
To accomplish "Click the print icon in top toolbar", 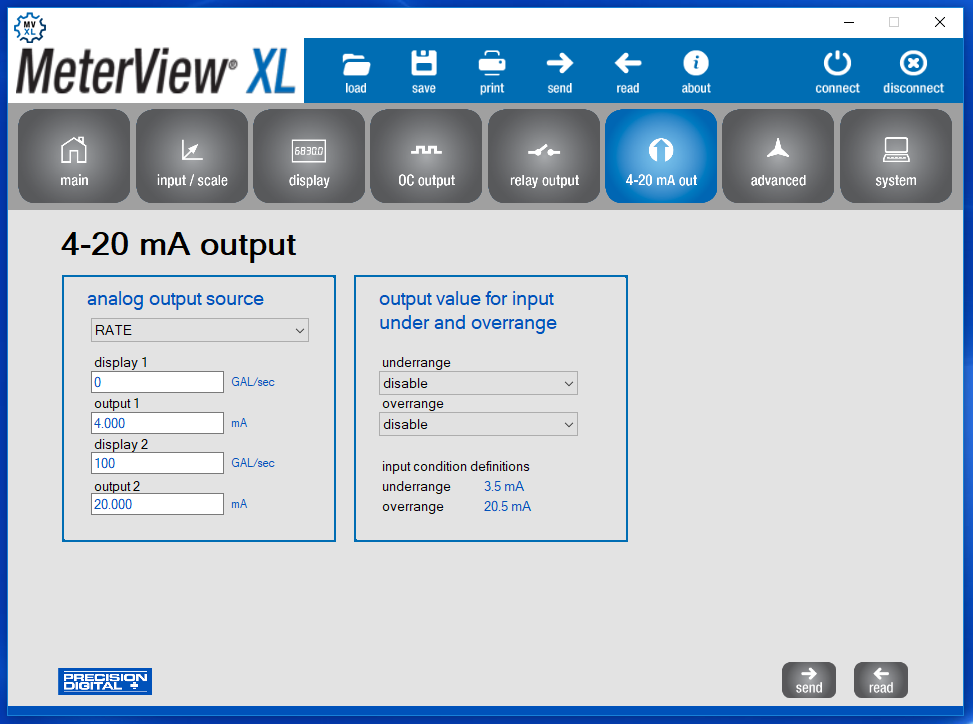I will [x=492, y=63].
